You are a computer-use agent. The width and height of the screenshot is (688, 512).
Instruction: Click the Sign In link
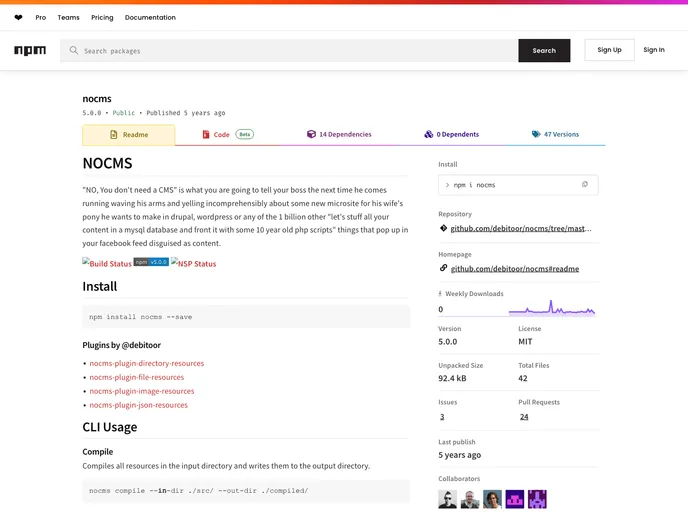click(654, 50)
